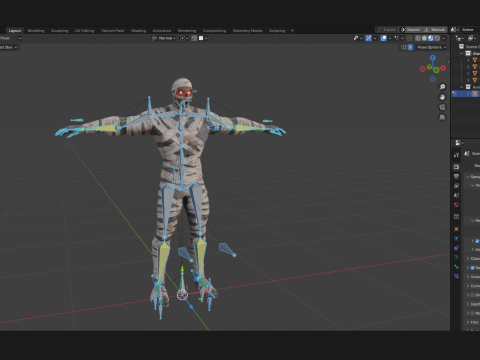Screen dimensions: 480x360
Task: Collapse the first collection in outliner
Action: coord(462,54)
